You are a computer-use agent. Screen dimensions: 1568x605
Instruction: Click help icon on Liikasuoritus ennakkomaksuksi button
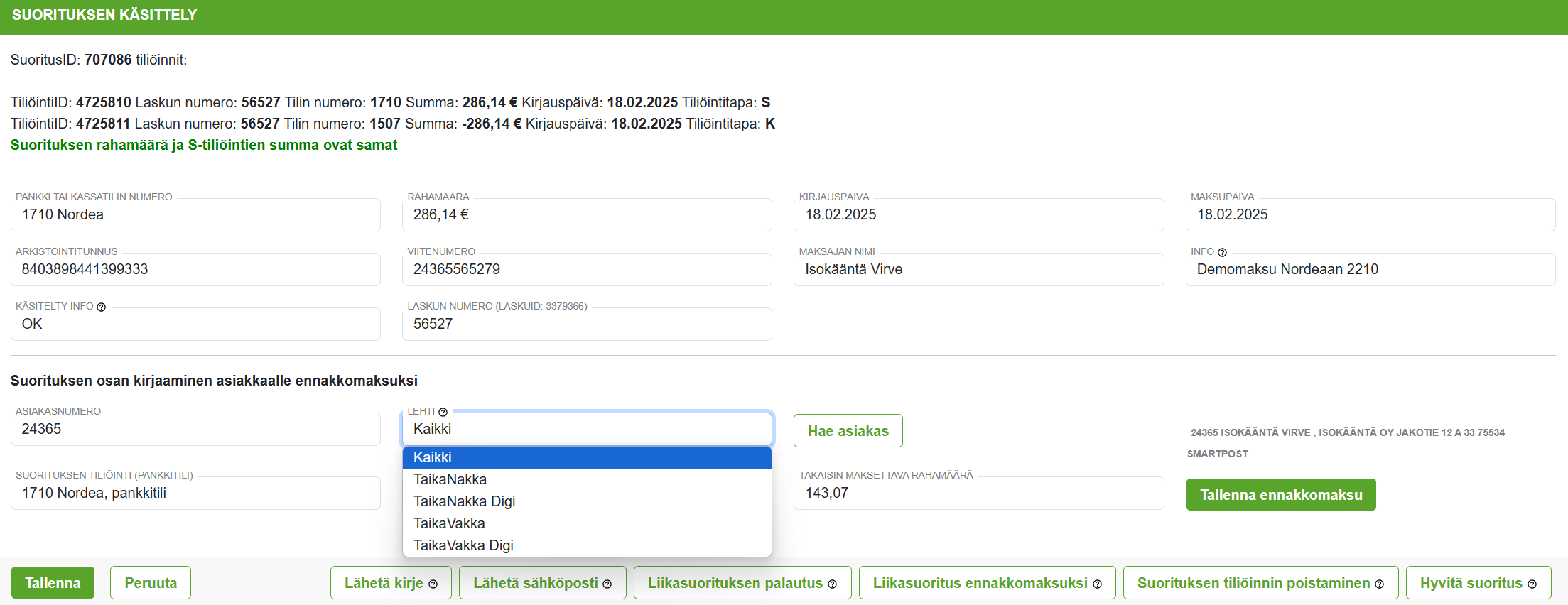[1098, 584]
